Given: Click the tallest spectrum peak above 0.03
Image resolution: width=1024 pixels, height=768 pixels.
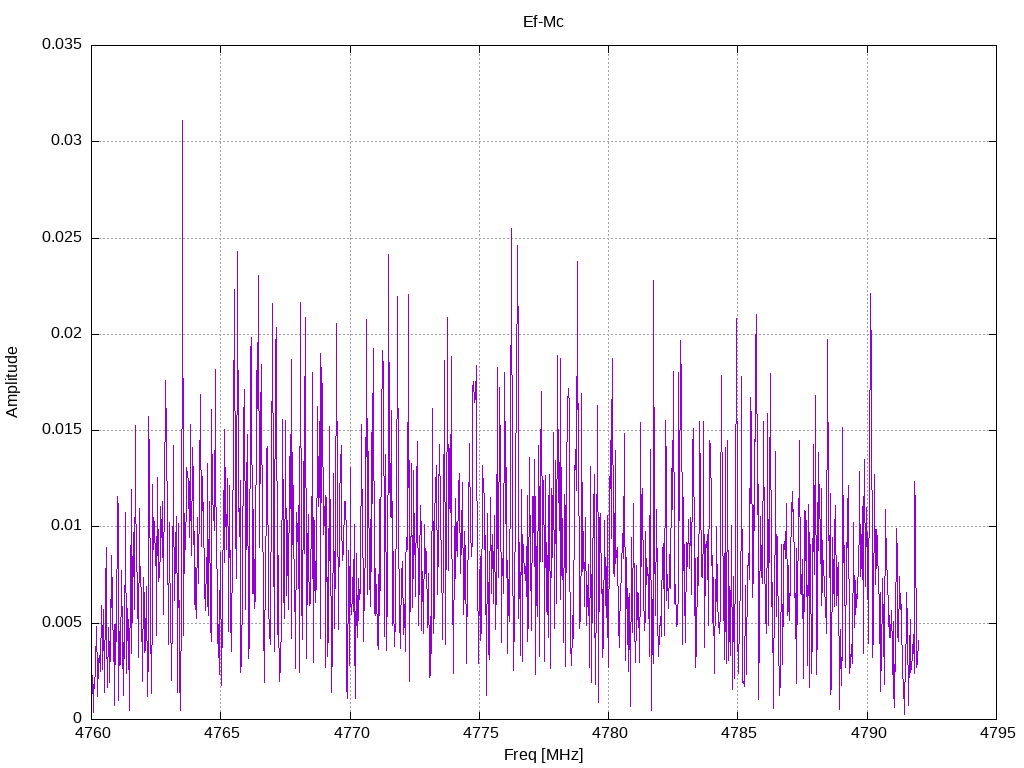Looking at the screenshot, I should click(x=182, y=121).
